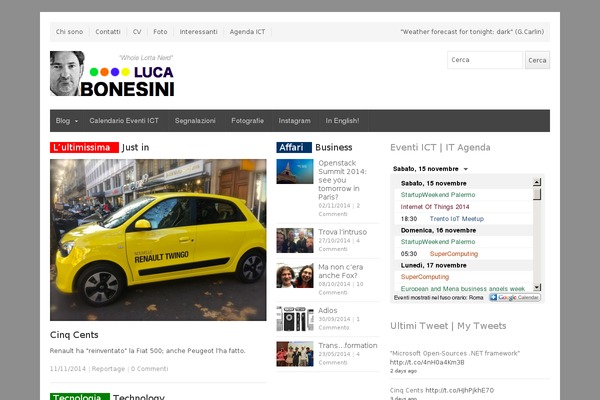
Task: Open European and Mena business angels week
Action: coord(463,289)
